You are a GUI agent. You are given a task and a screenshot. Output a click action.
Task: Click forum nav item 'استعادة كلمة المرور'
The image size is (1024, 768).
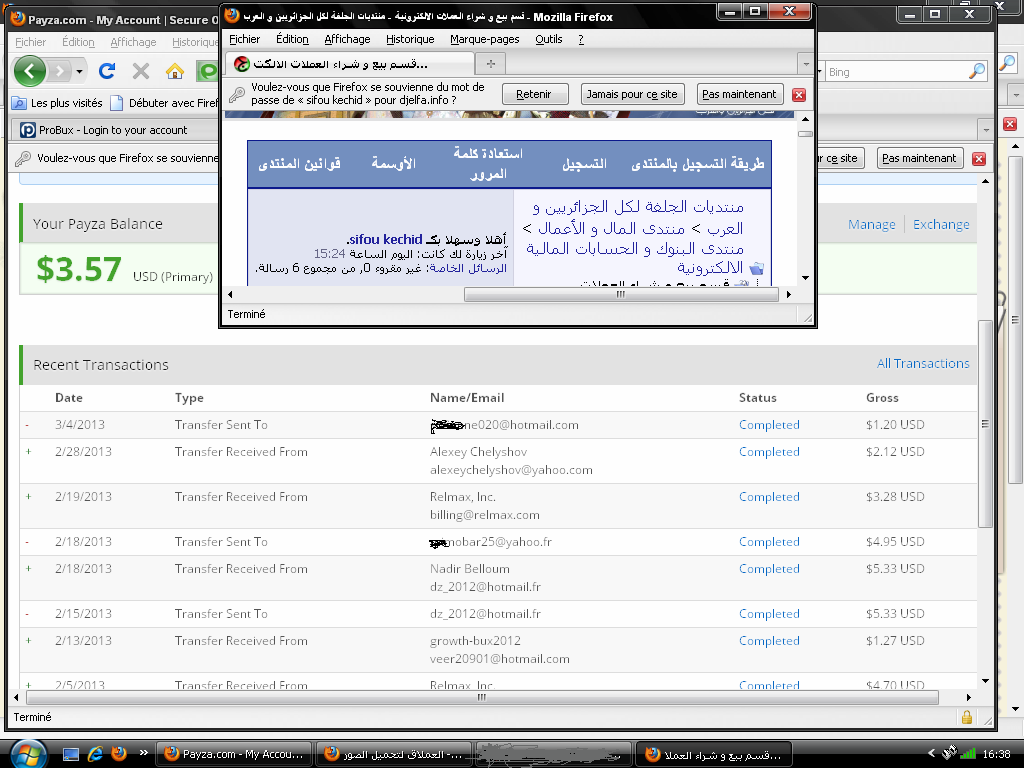pos(488,163)
